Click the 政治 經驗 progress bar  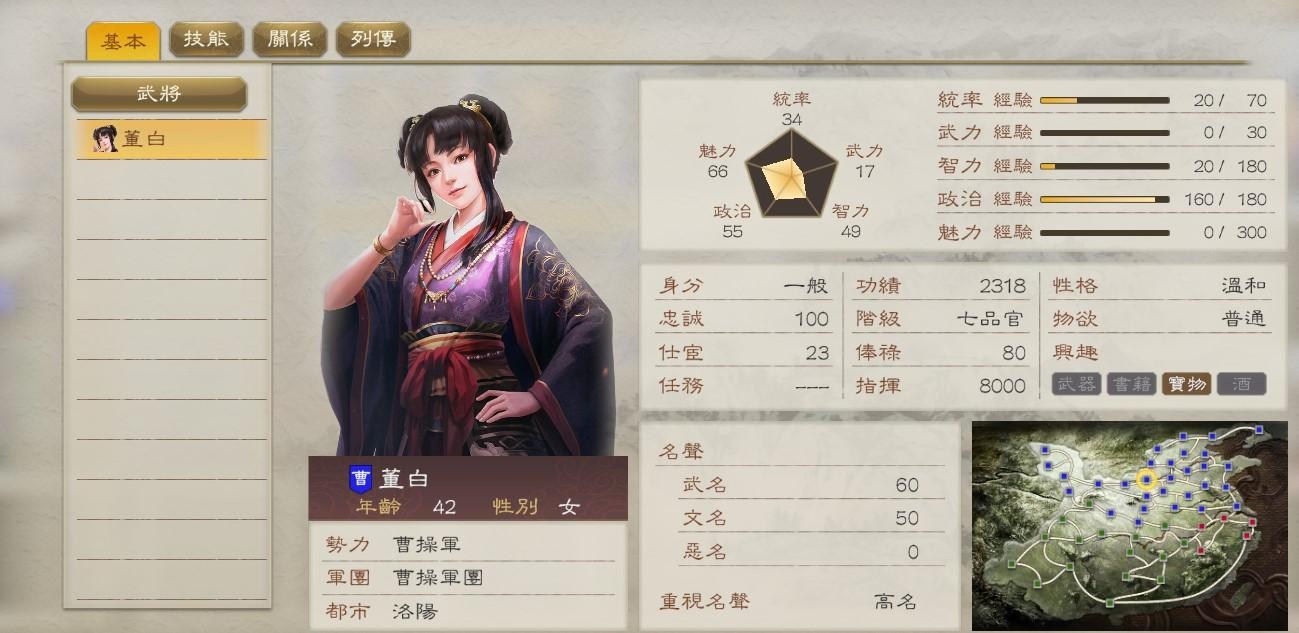pyautogui.click(x=1105, y=199)
